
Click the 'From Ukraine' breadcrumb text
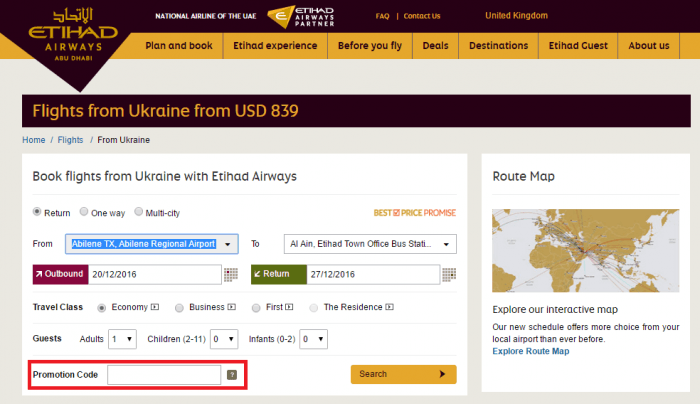pyautogui.click(x=124, y=140)
